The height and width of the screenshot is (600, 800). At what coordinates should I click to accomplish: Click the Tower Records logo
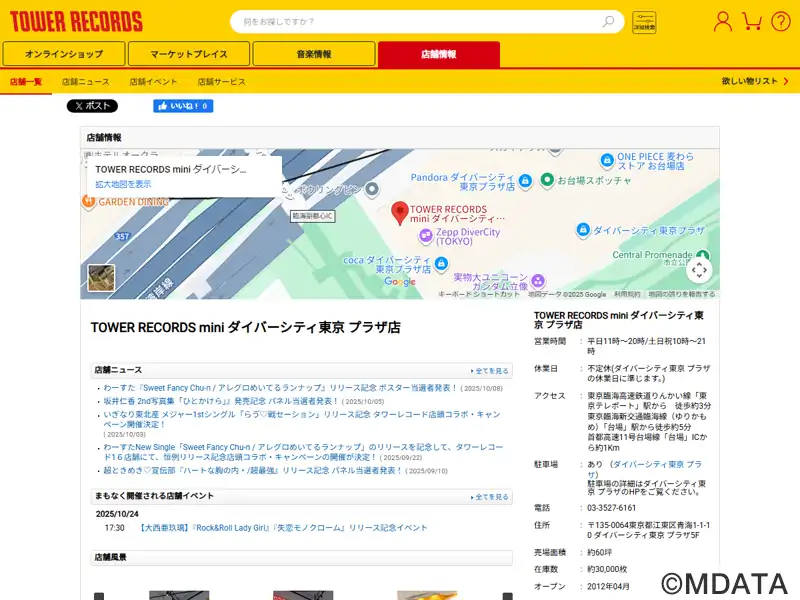click(76, 21)
